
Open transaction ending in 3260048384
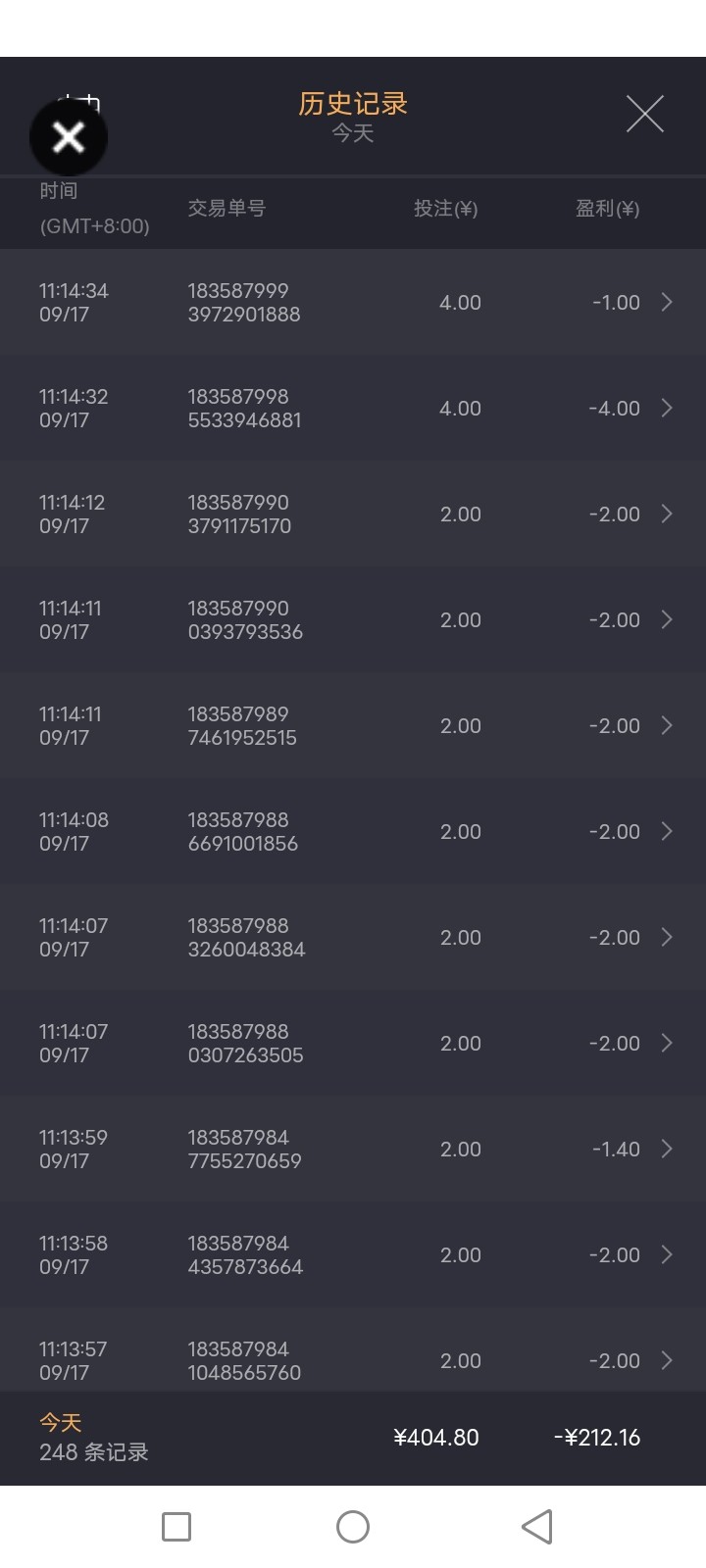[x=246, y=938]
